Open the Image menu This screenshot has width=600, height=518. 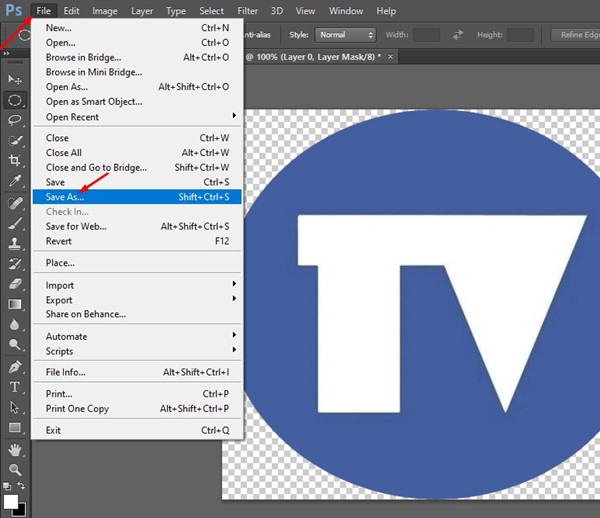104,11
